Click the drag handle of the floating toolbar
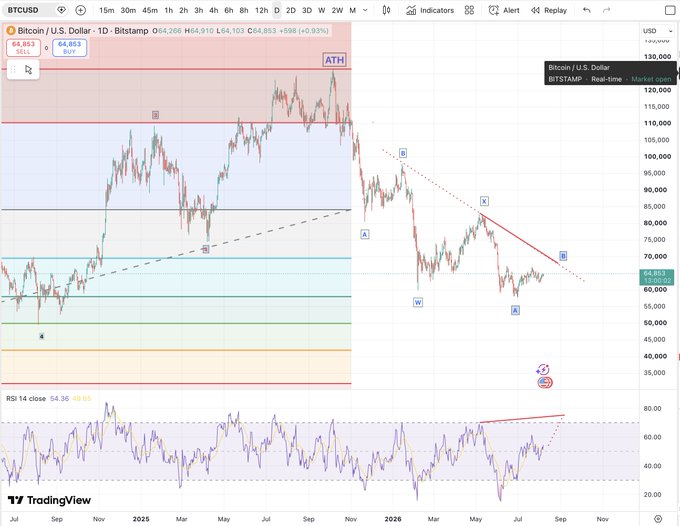Screen dimensions: 680x526 coord(13,69)
